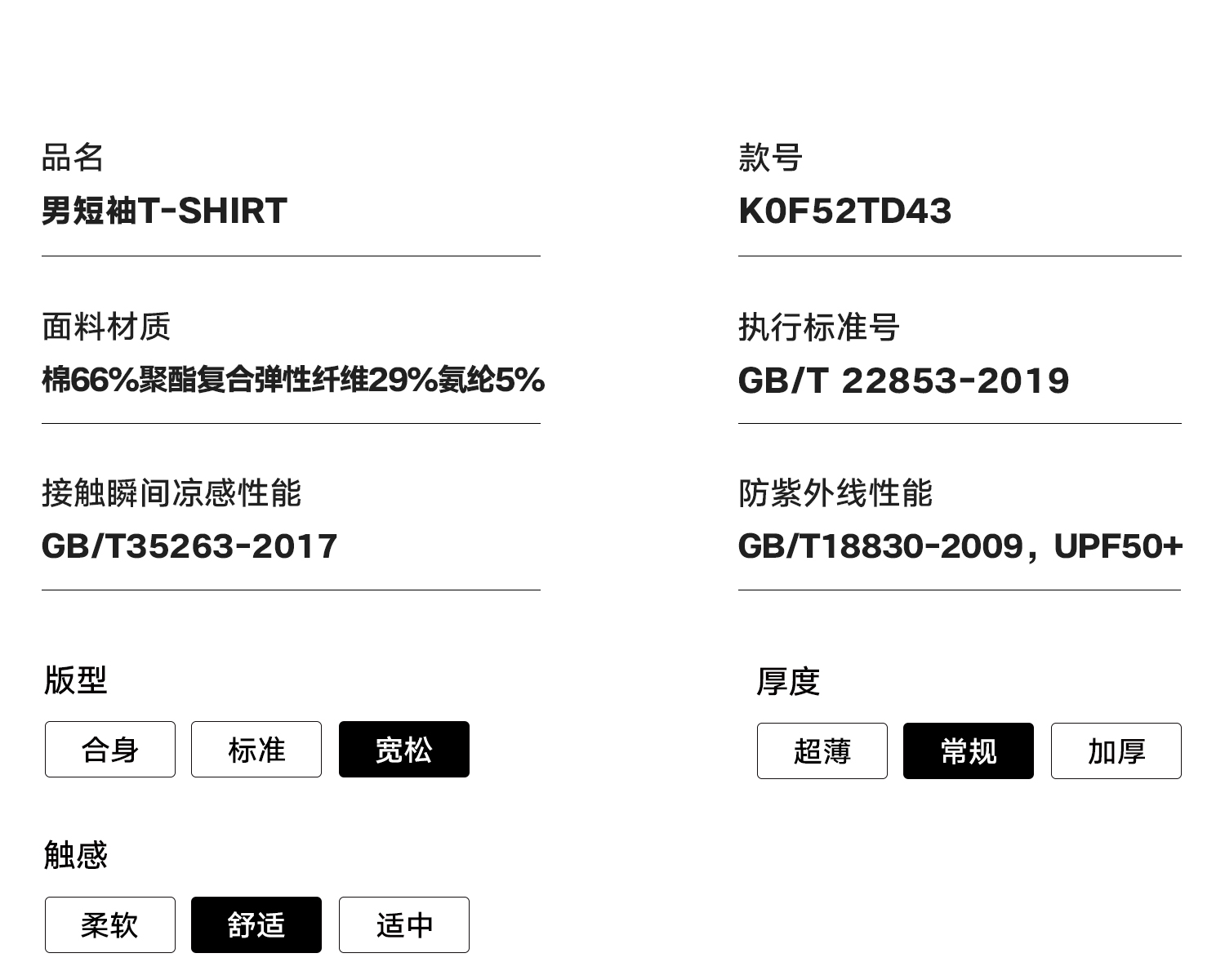
Task: Pick the 适中 touch-feel option
Action: point(404,925)
